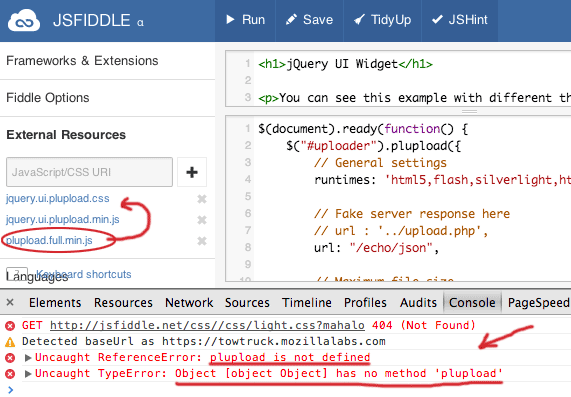Click the plus add-resource button
Image resolution: width=571 pixels, height=397 pixels.
point(192,172)
